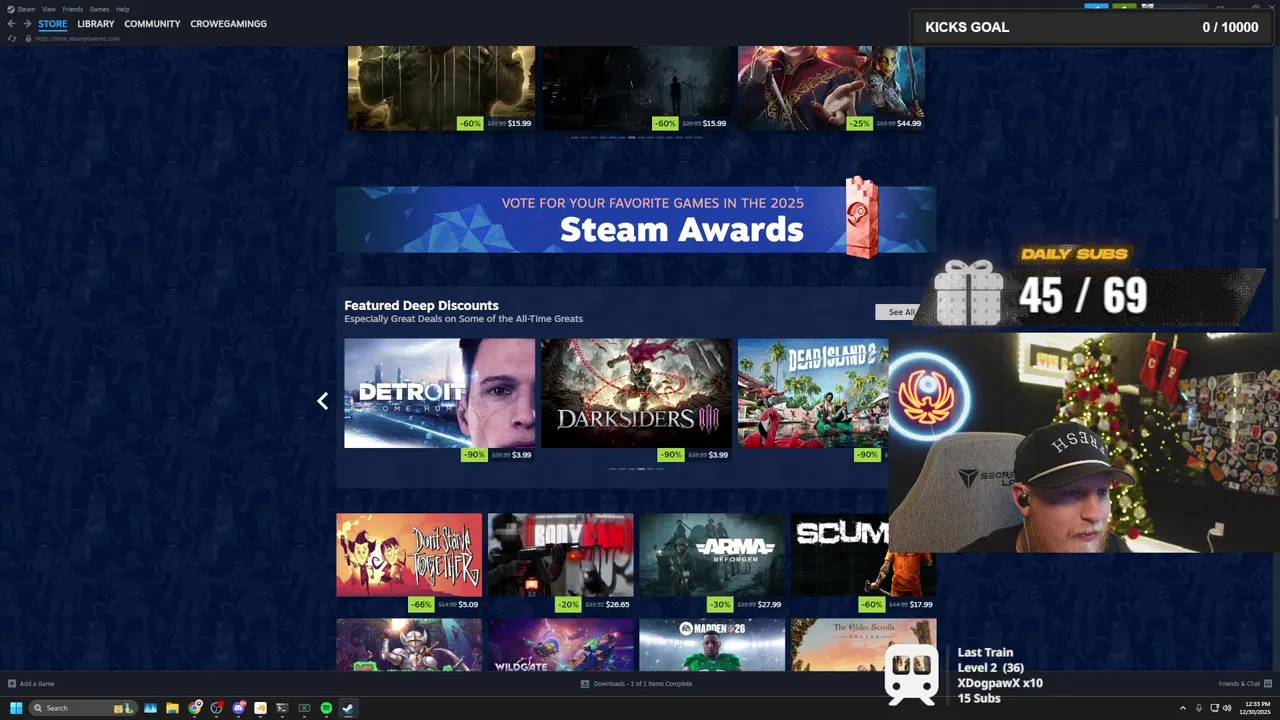Screen dimensions: 1280x720
Task: Open the SCUM game tile
Action: pyautogui.click(x=840, y=555)
